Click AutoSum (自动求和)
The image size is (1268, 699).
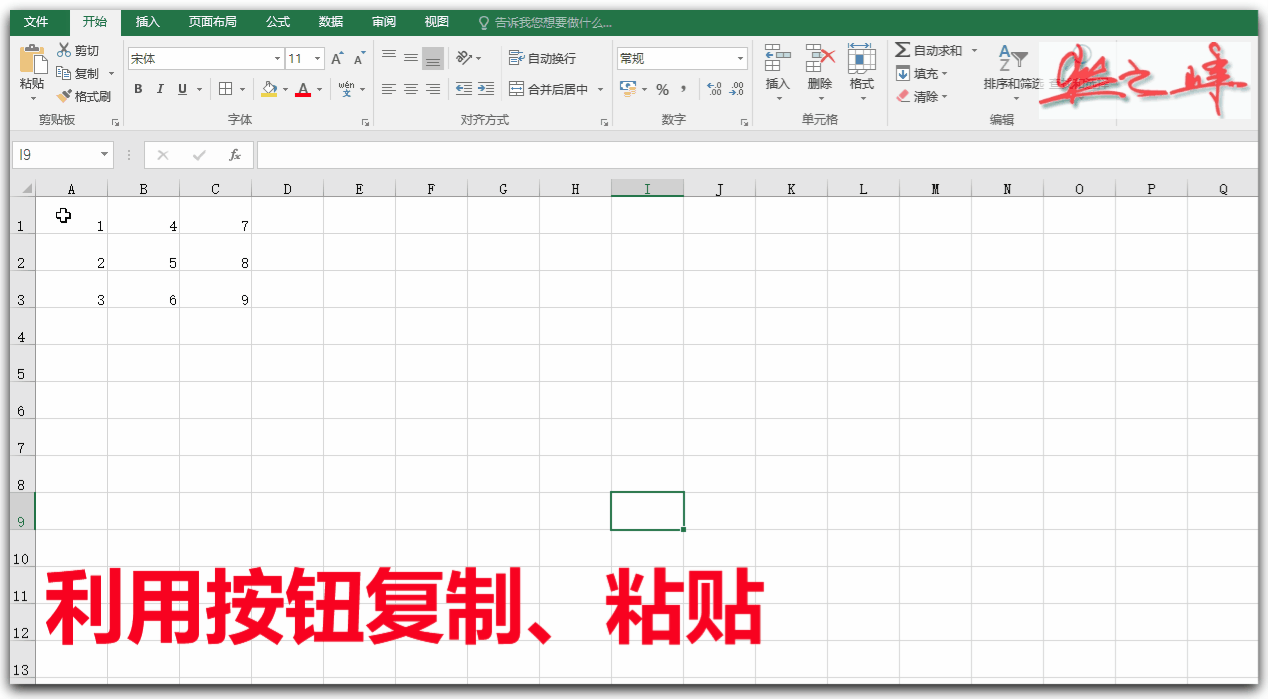[x=929, y=50]
